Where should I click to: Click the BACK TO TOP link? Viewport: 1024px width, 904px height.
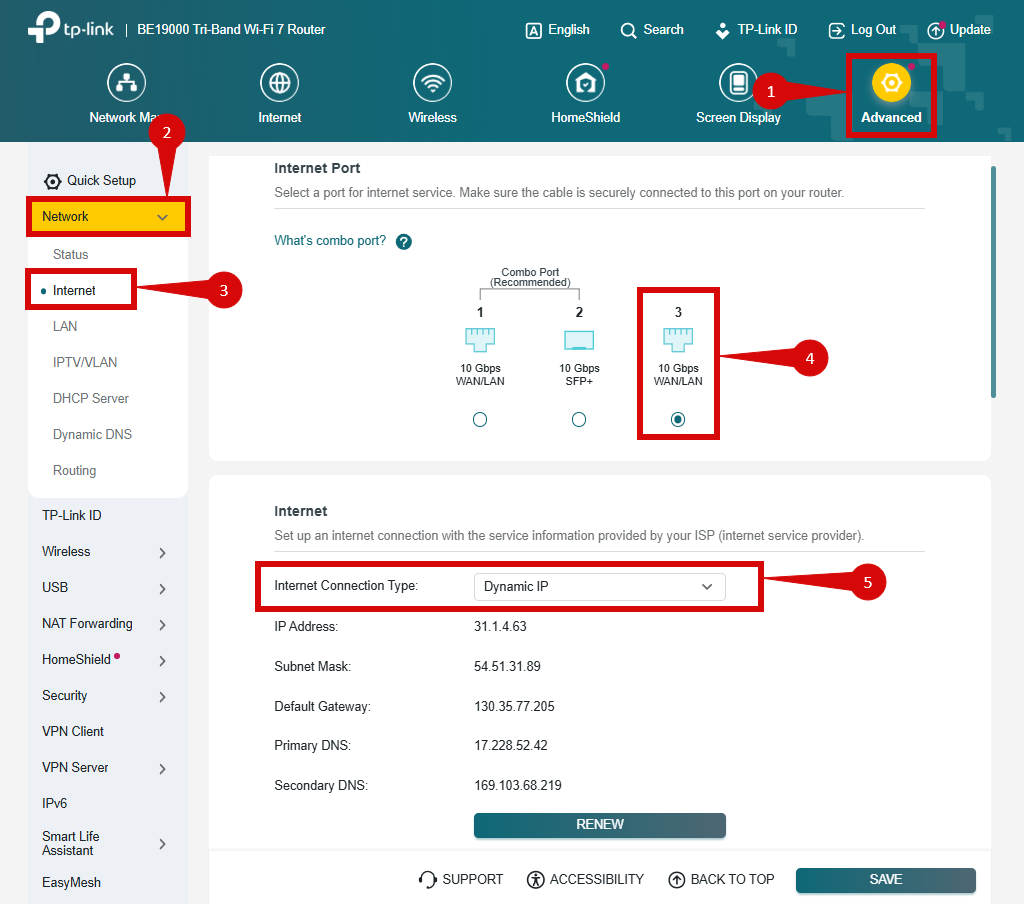tap(721, 880)
